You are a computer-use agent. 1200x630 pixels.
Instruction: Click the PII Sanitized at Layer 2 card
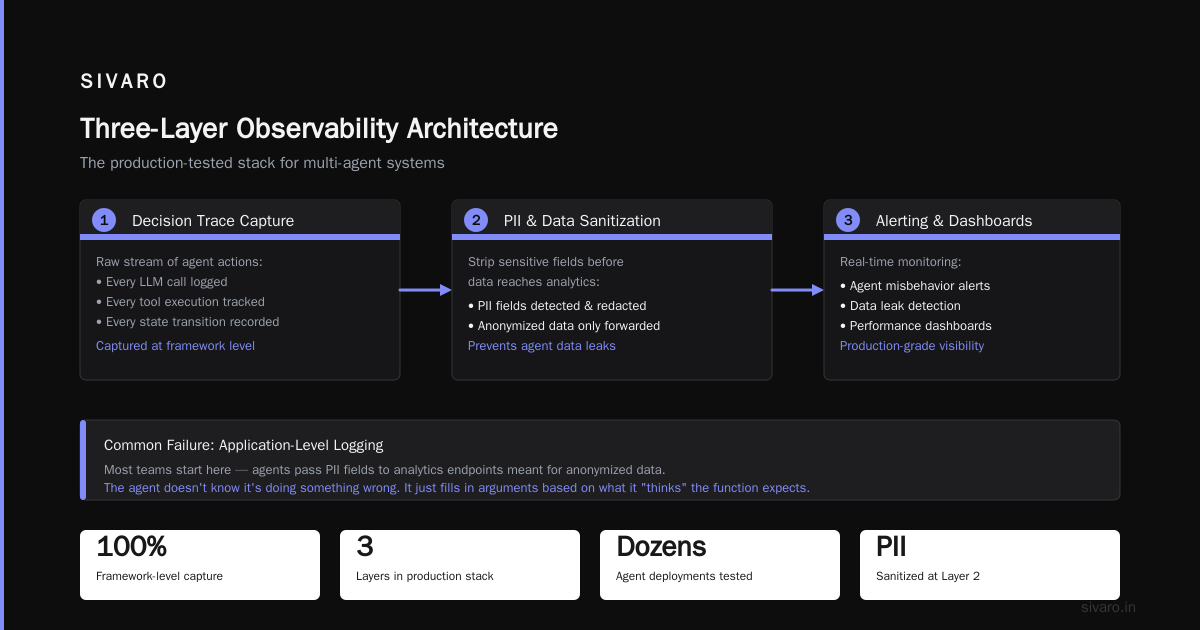pyautogui.click(x=990, y=565)
